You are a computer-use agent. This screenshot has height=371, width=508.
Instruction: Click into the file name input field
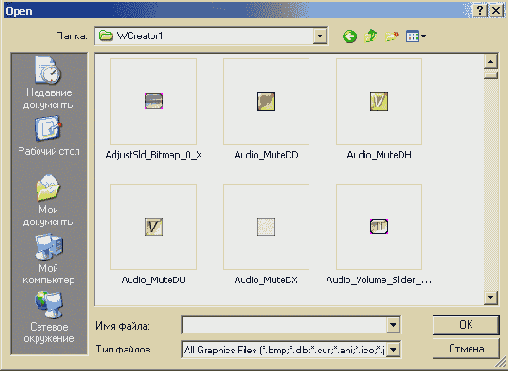click(x=284, y=325)
